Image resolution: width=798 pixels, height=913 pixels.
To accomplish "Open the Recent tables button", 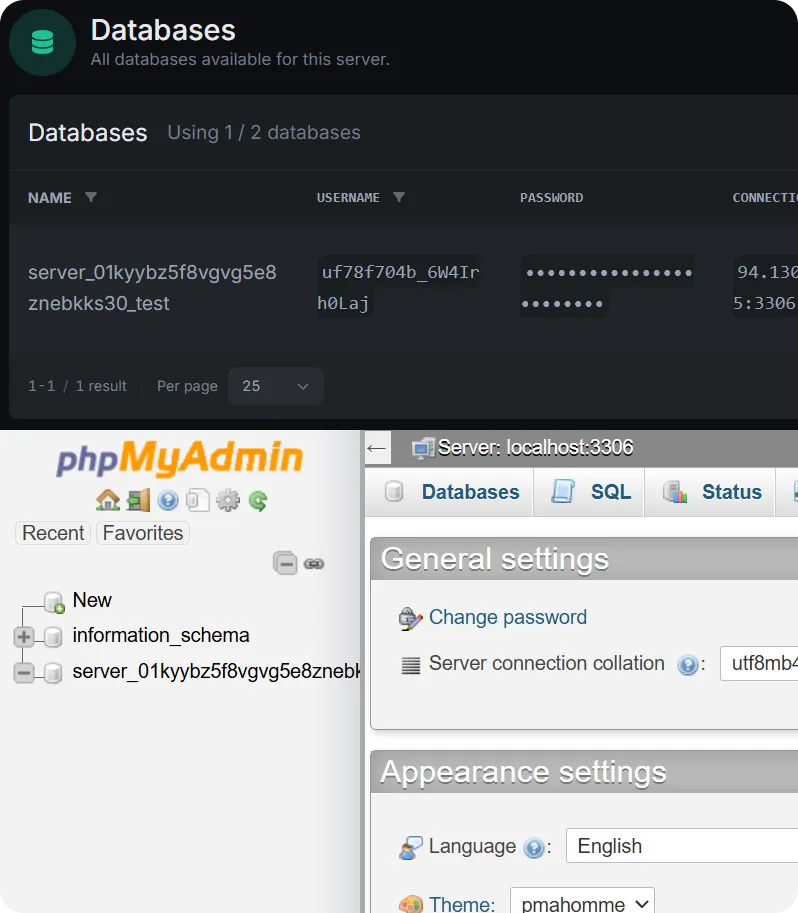I will (53, 533).
